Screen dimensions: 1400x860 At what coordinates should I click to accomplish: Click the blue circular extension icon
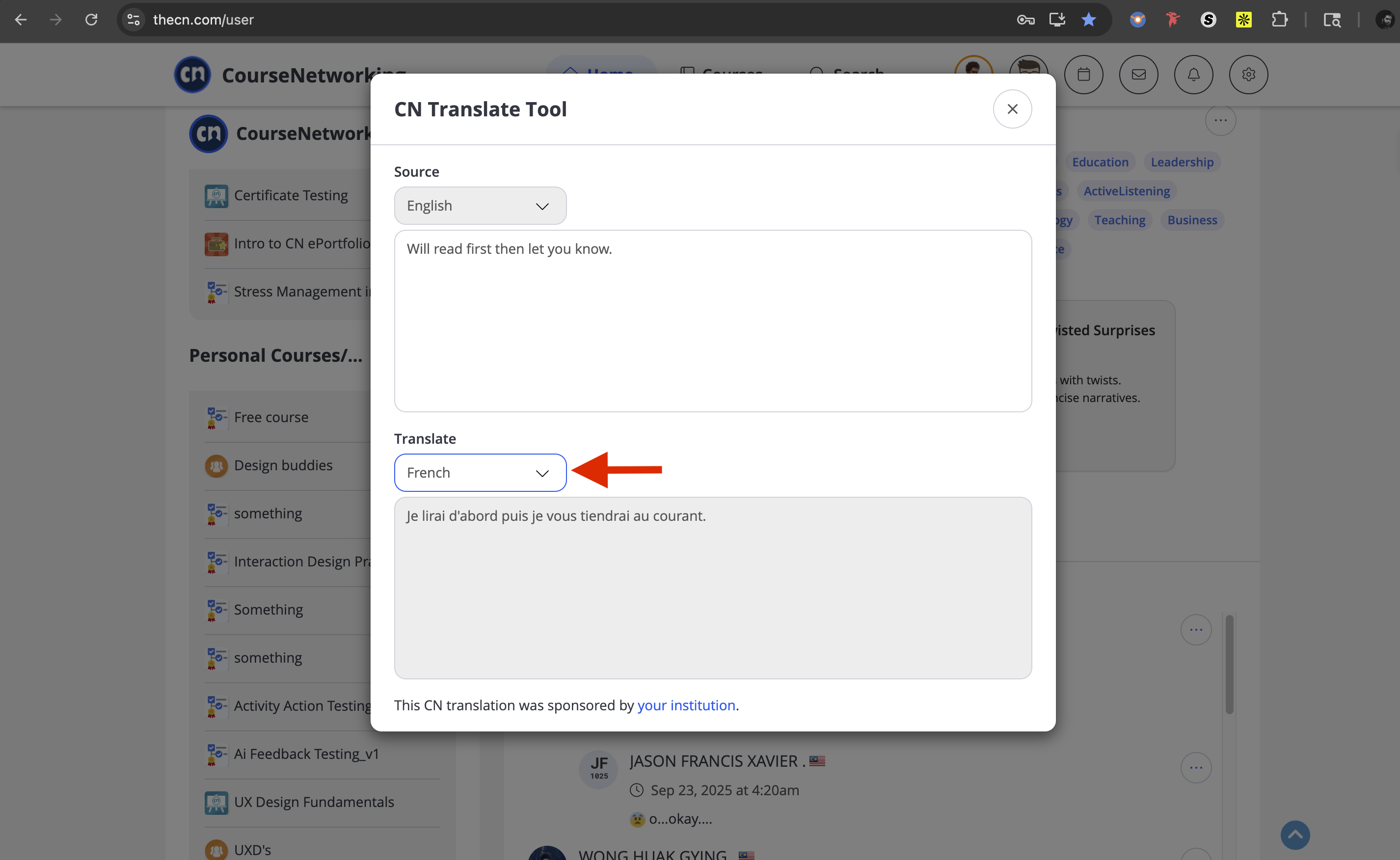(1137, 20)
